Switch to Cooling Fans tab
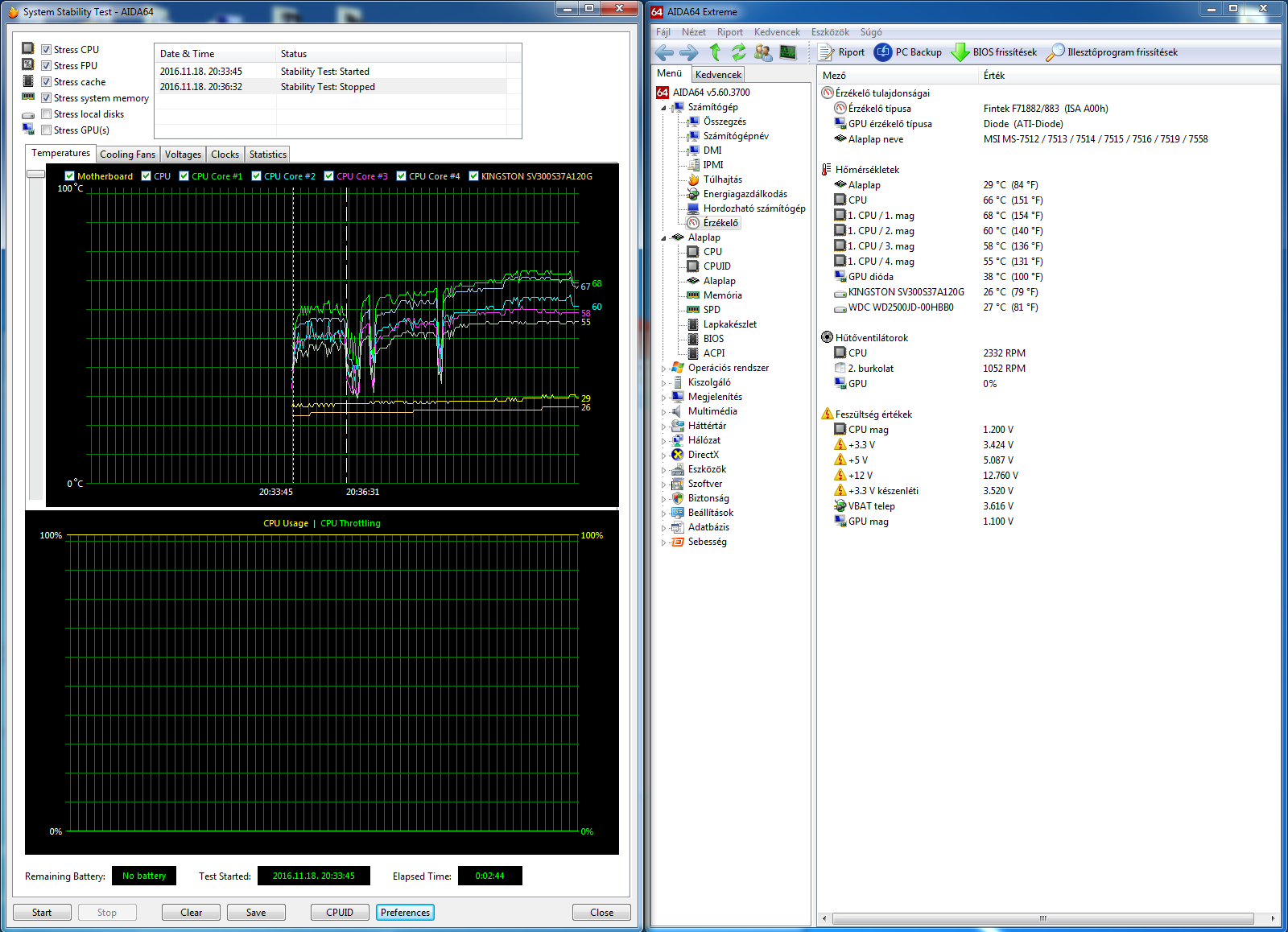Screen dimensions: 1288x932 (127, 155)
